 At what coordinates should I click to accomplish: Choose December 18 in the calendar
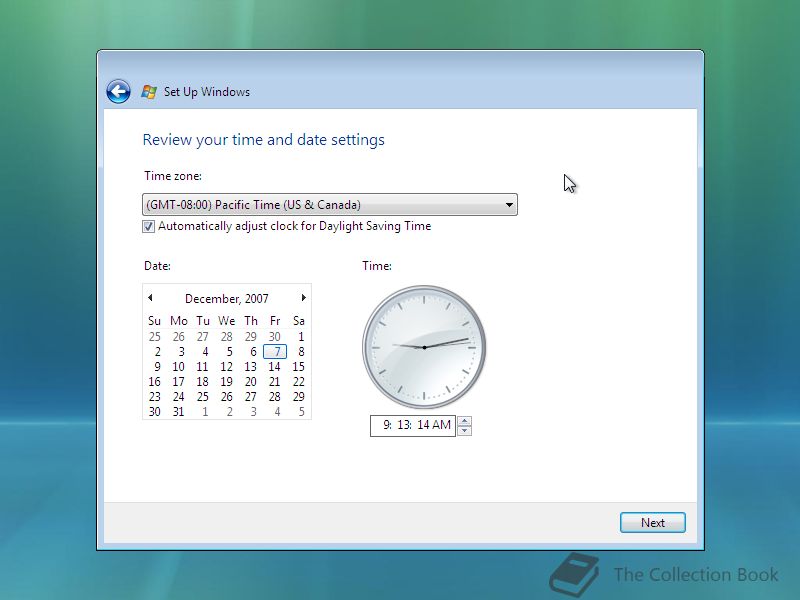(203, 382)
